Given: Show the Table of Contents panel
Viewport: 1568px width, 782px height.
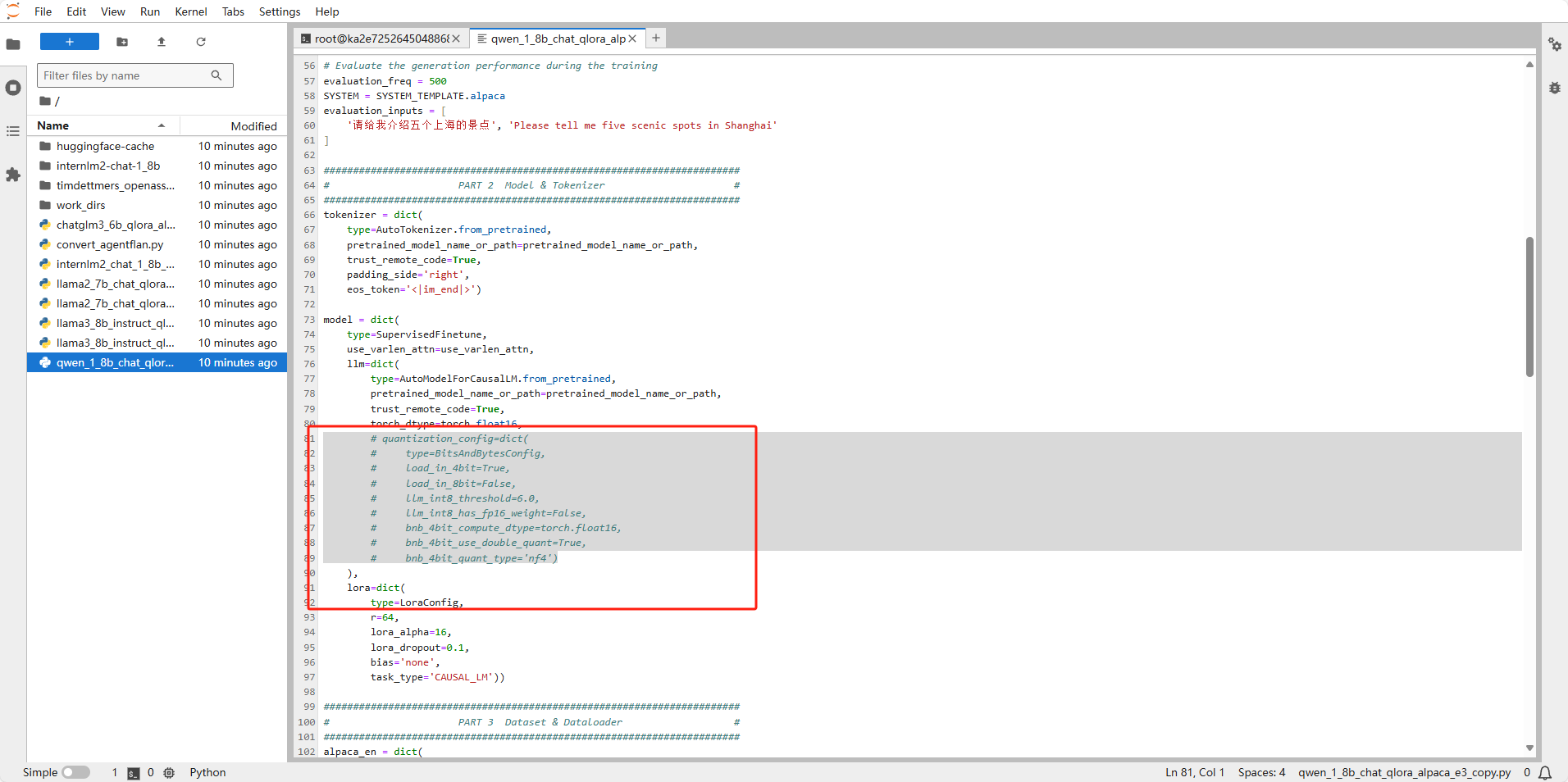Looking at the screenshot, I should [13, 131].
